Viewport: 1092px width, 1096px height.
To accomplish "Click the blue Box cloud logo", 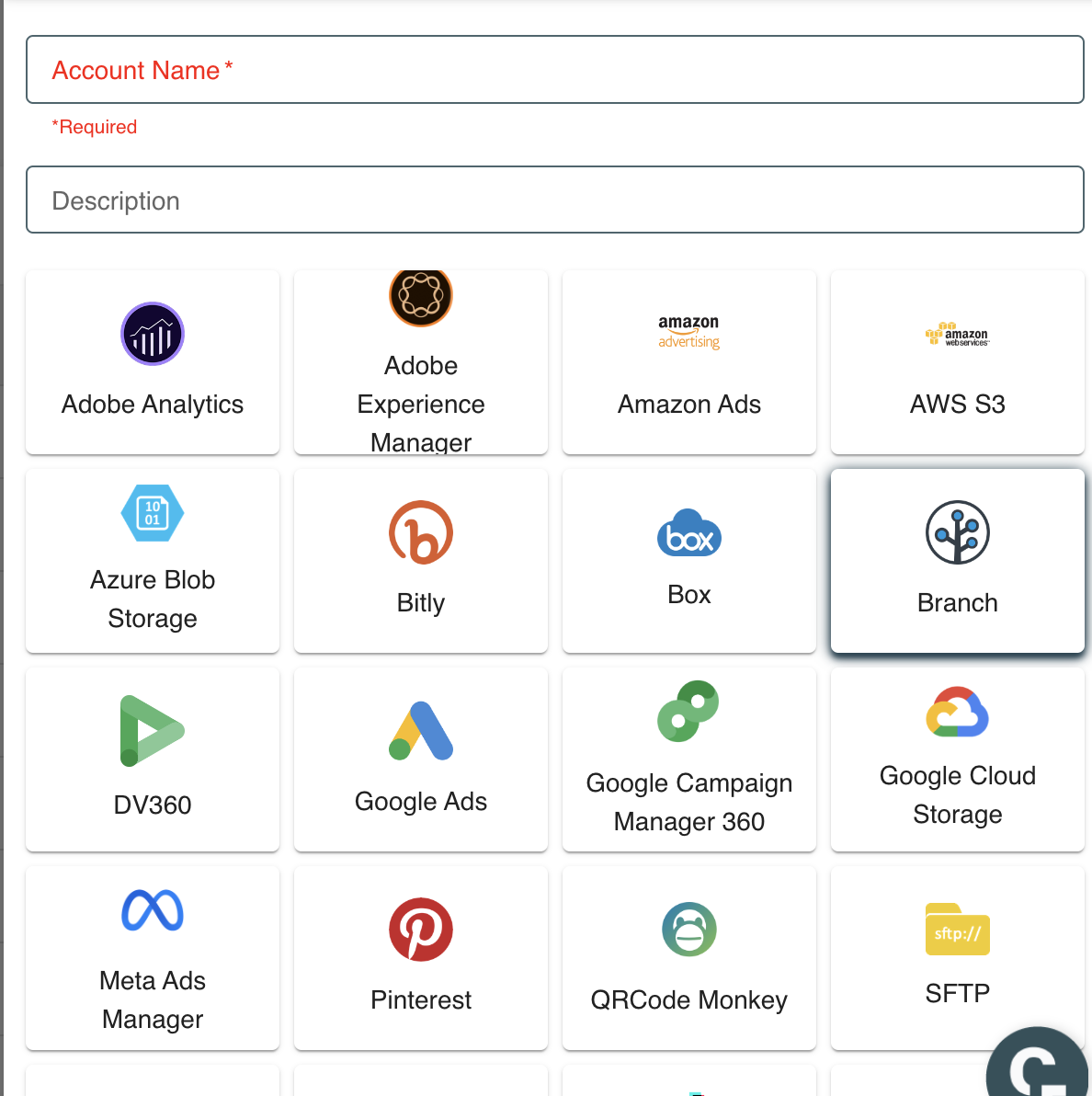I will coord(688,532).
